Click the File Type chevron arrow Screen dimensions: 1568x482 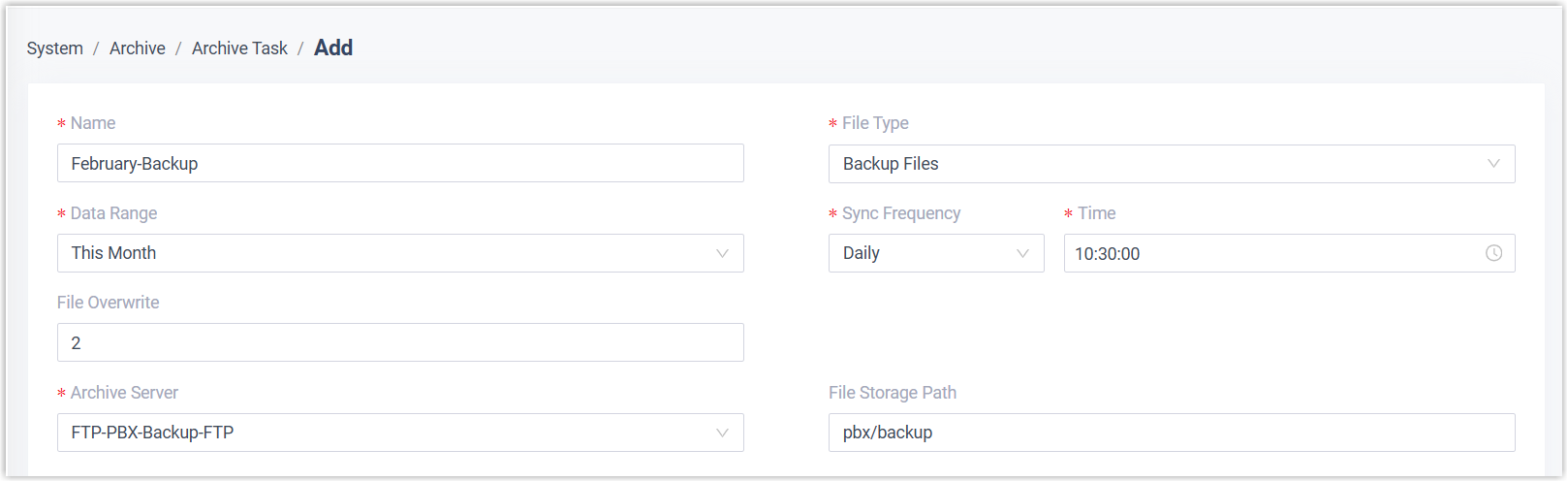[1493, 164]
